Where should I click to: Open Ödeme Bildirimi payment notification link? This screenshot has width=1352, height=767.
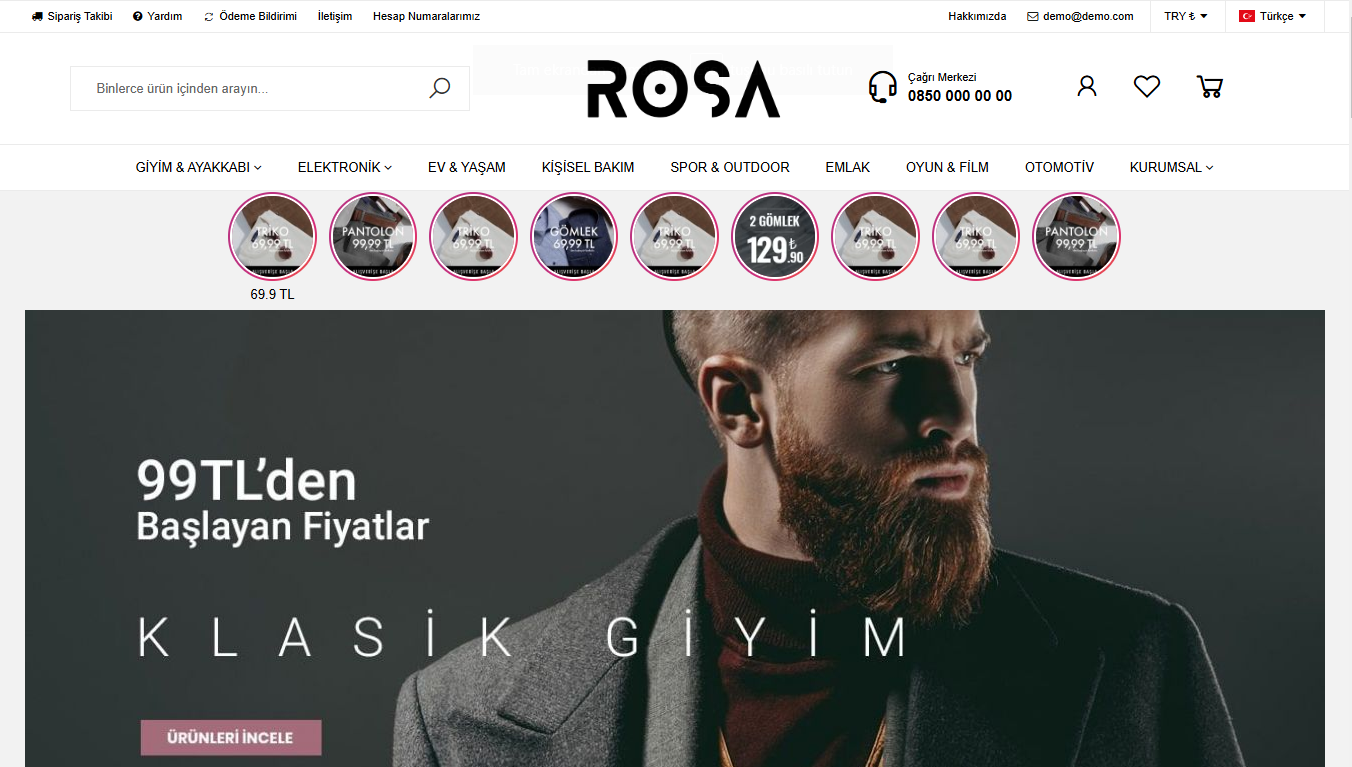point(250,16)
